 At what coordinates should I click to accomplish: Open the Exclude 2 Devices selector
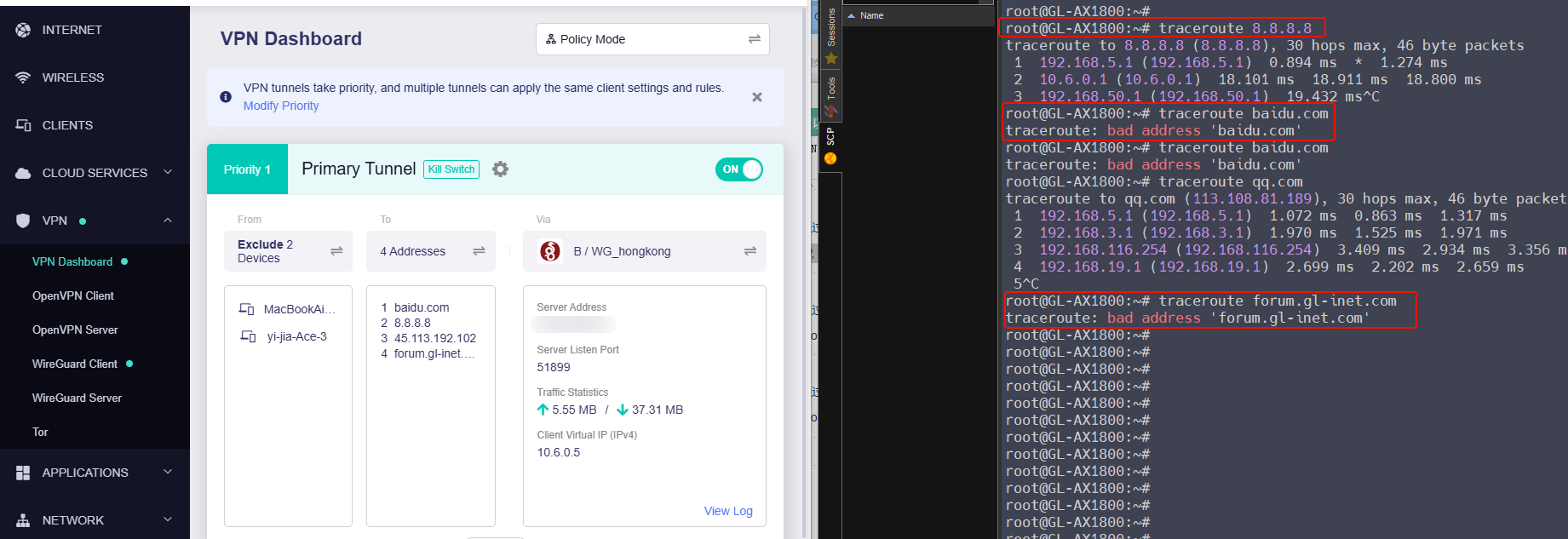tap(288, 251)
